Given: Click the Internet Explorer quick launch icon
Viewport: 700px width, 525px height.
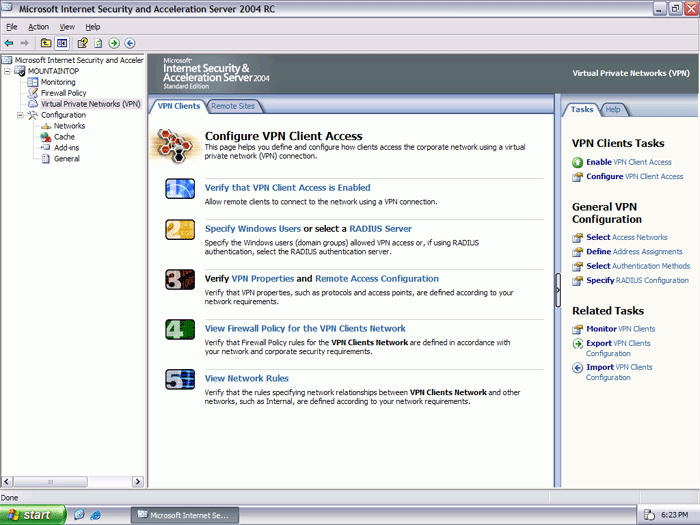Looking at the screenshot, I should click(96, 515).
